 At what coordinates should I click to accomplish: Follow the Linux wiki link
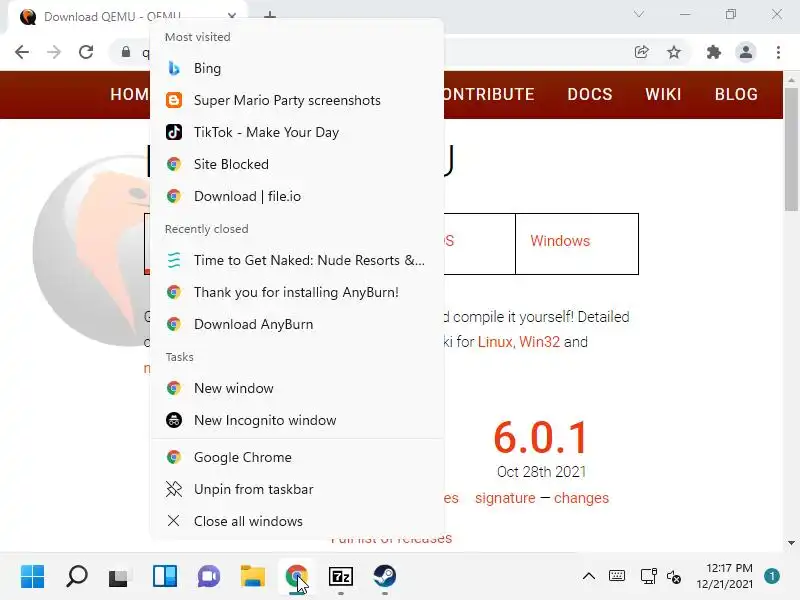[x=494, y=342]
